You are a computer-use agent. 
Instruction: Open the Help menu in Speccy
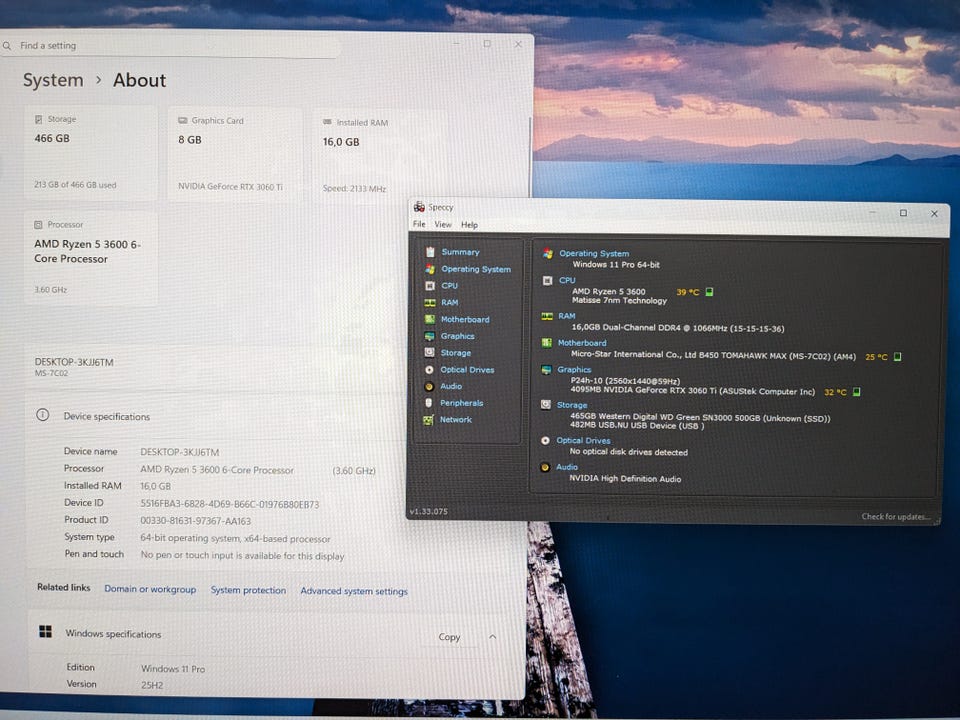(x=470, y=225)
